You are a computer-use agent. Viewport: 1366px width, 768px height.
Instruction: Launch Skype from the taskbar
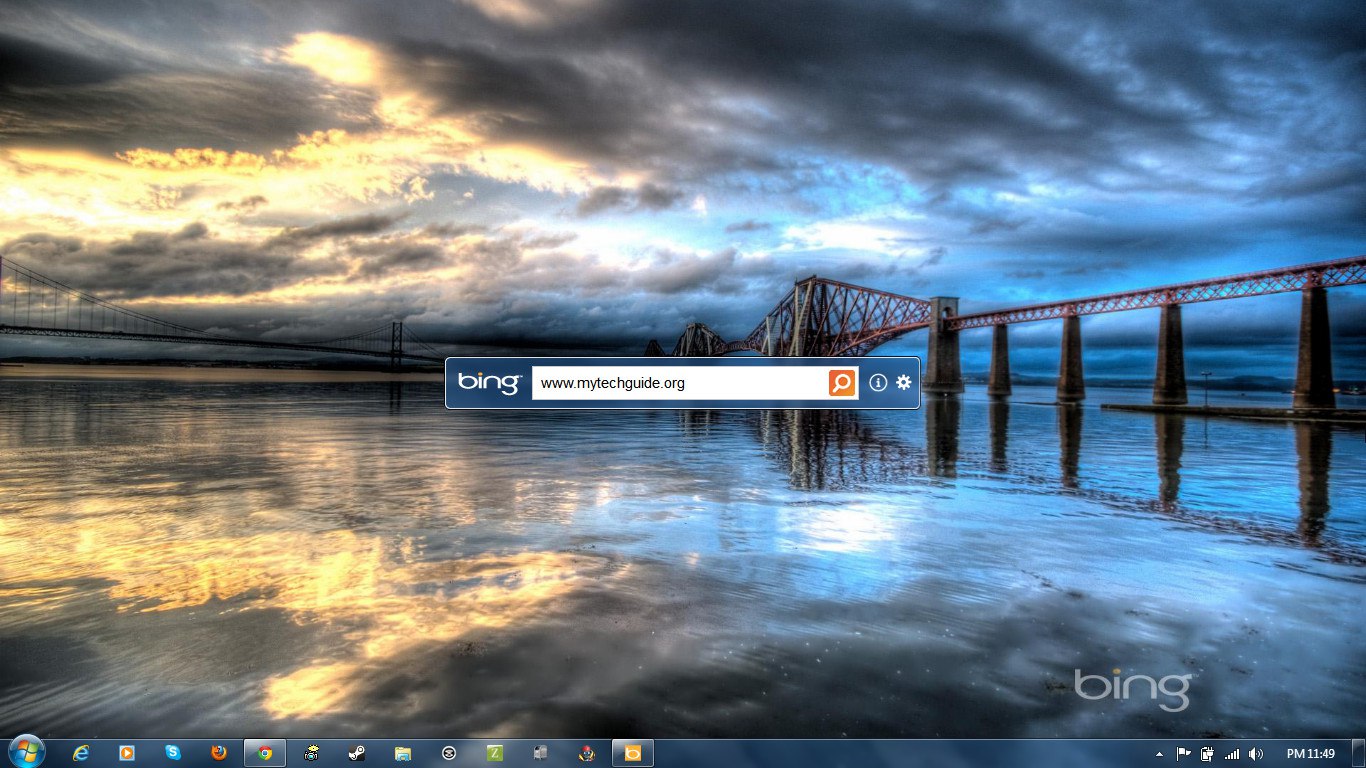tap(173, 753)
